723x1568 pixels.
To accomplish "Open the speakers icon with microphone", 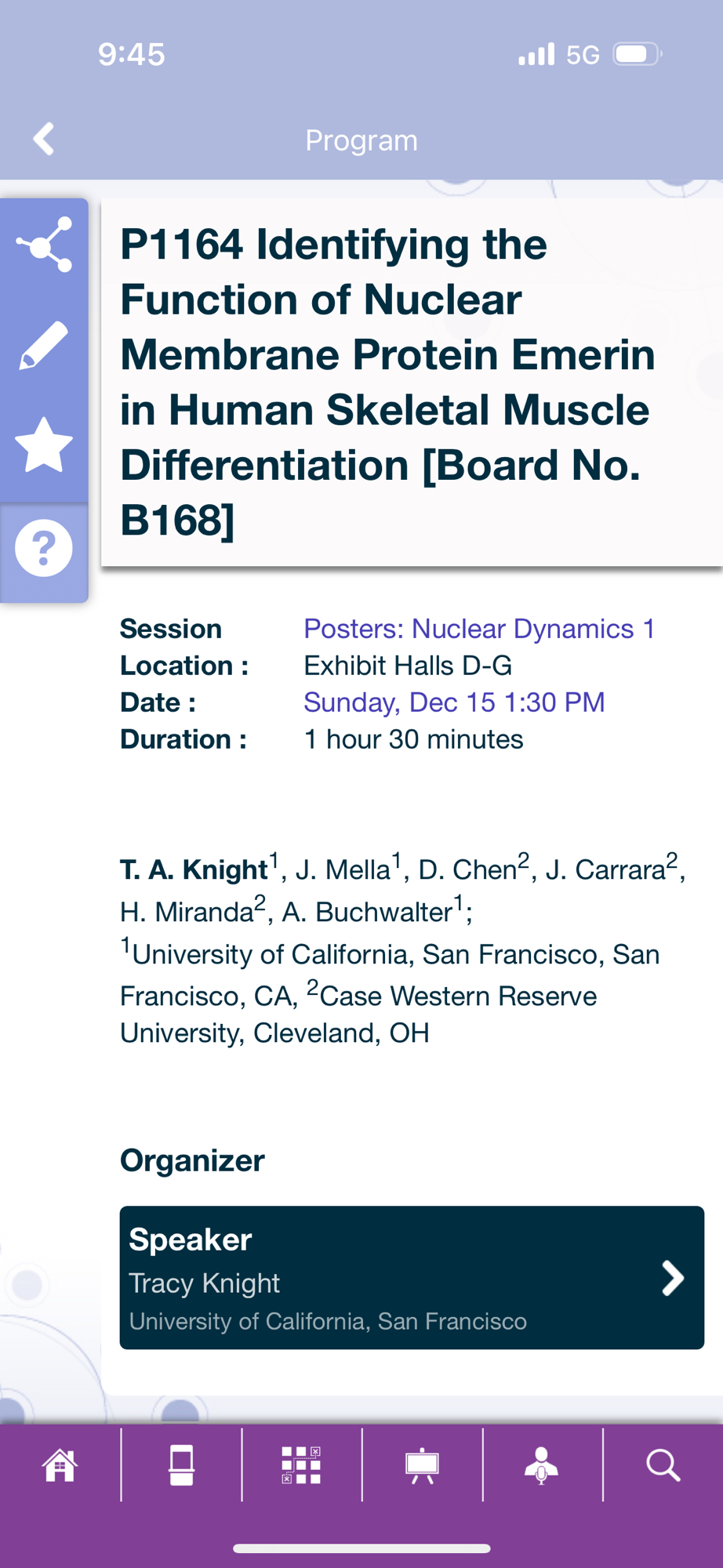I will coord(542,1465).
